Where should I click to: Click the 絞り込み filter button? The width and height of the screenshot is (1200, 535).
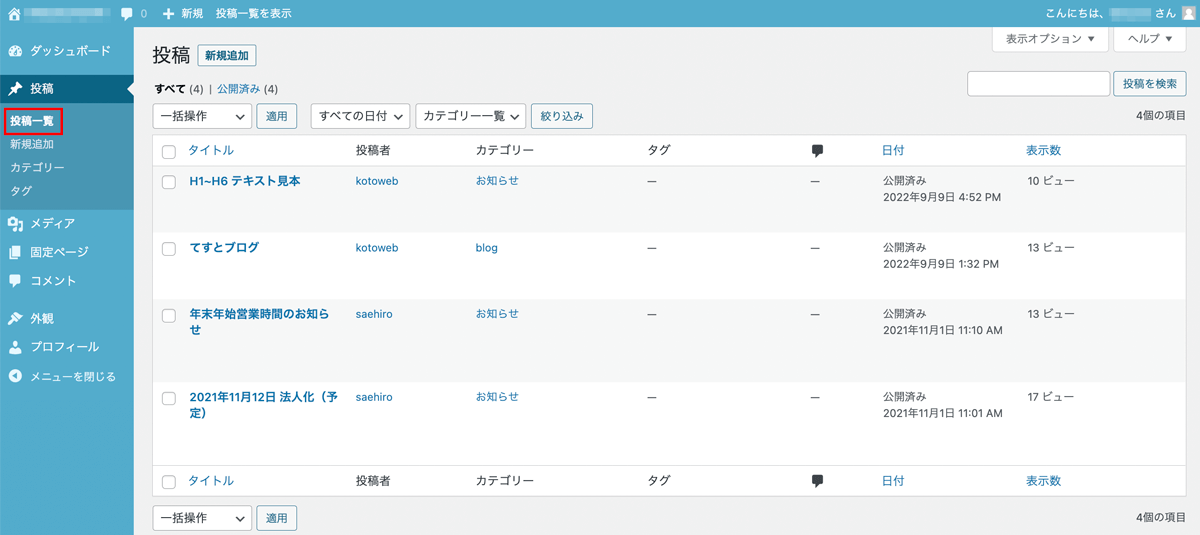[x=561, y=117]
